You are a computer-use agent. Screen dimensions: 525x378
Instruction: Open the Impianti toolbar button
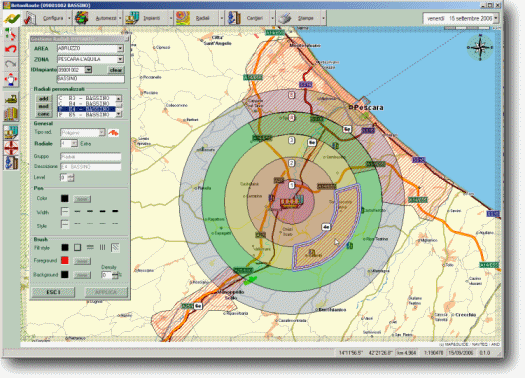pyautogui.click(x=145, y=18)
